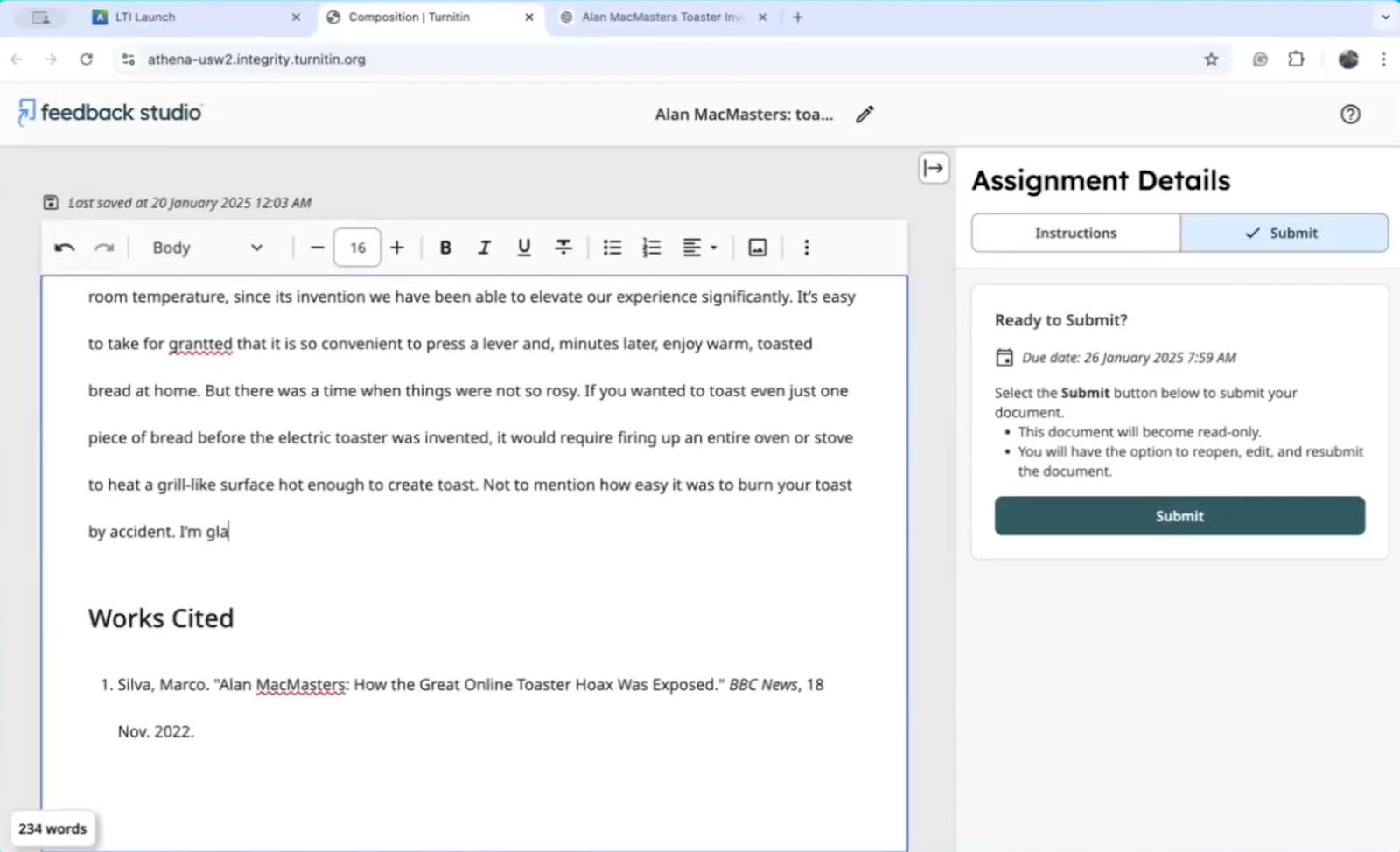Open the help menu
This screenshot has width=1400, height=852.
(x=1350, y=114)
